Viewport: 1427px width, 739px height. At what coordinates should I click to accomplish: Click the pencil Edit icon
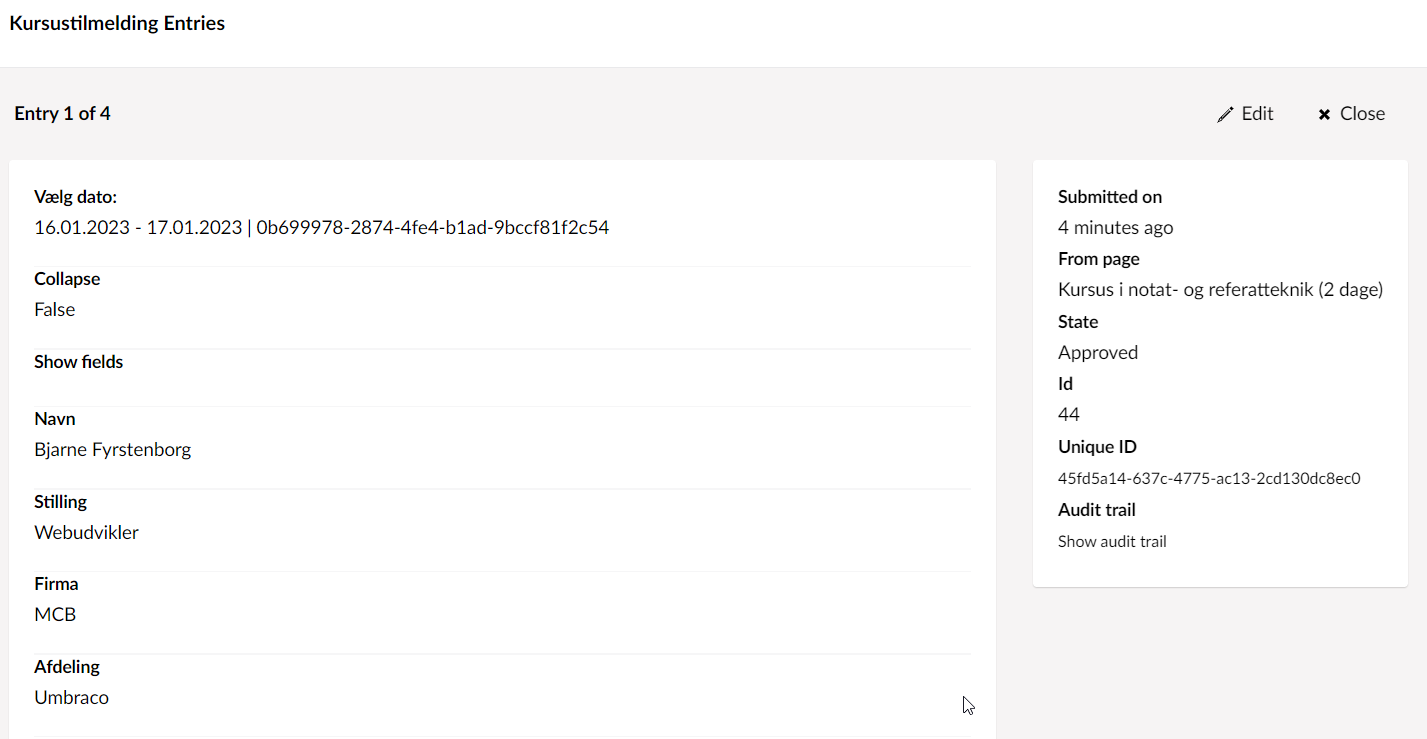[1225, 113]
